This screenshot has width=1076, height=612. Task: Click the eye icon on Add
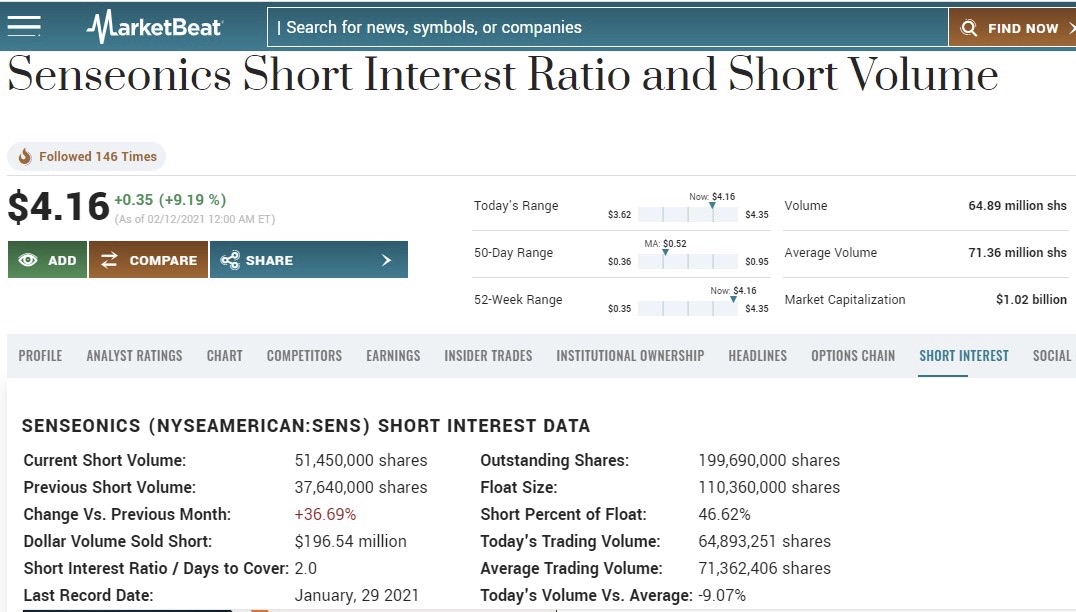point(28,260)
